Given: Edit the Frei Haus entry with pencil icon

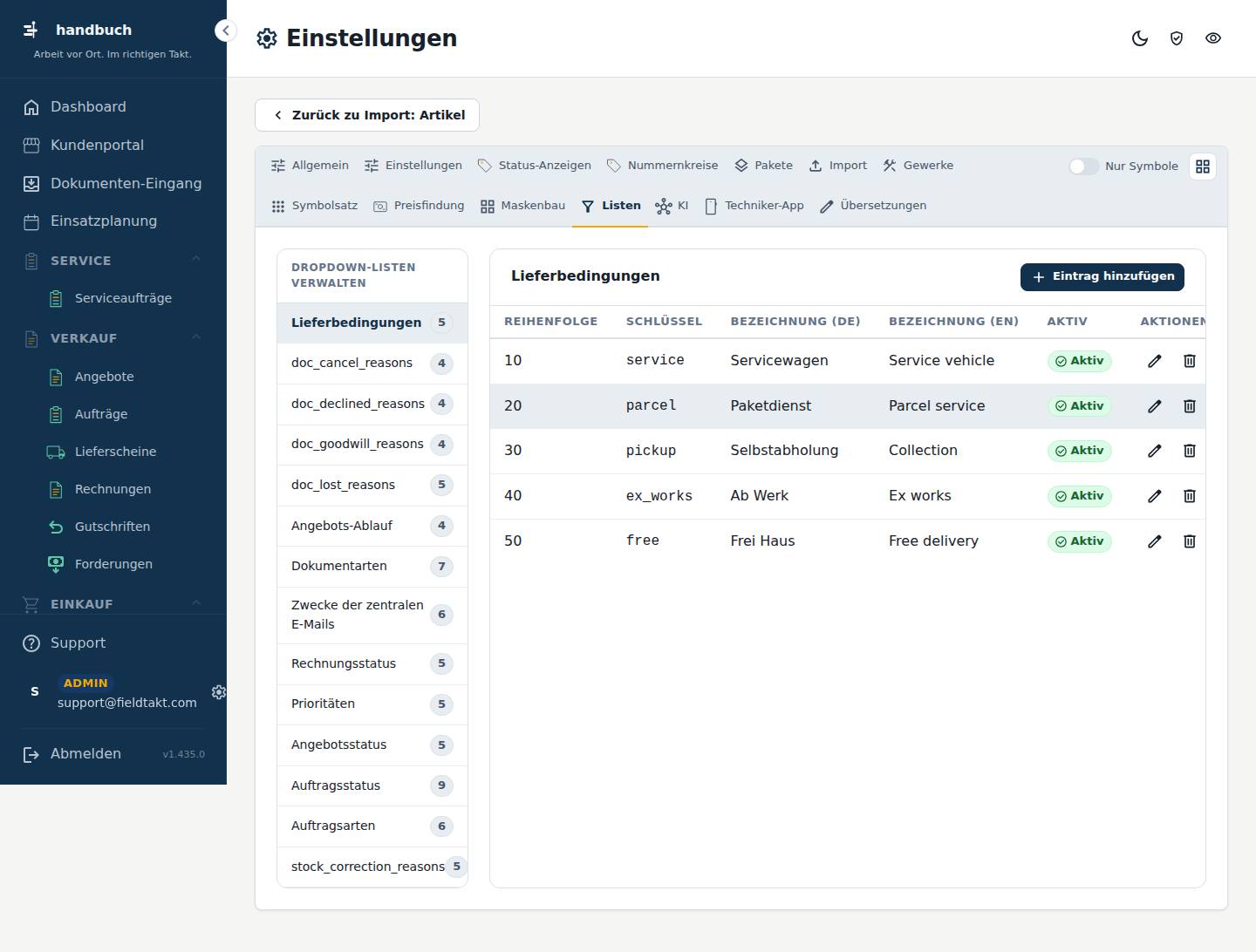Looking at the screenshot, I should pos(1155,541).
